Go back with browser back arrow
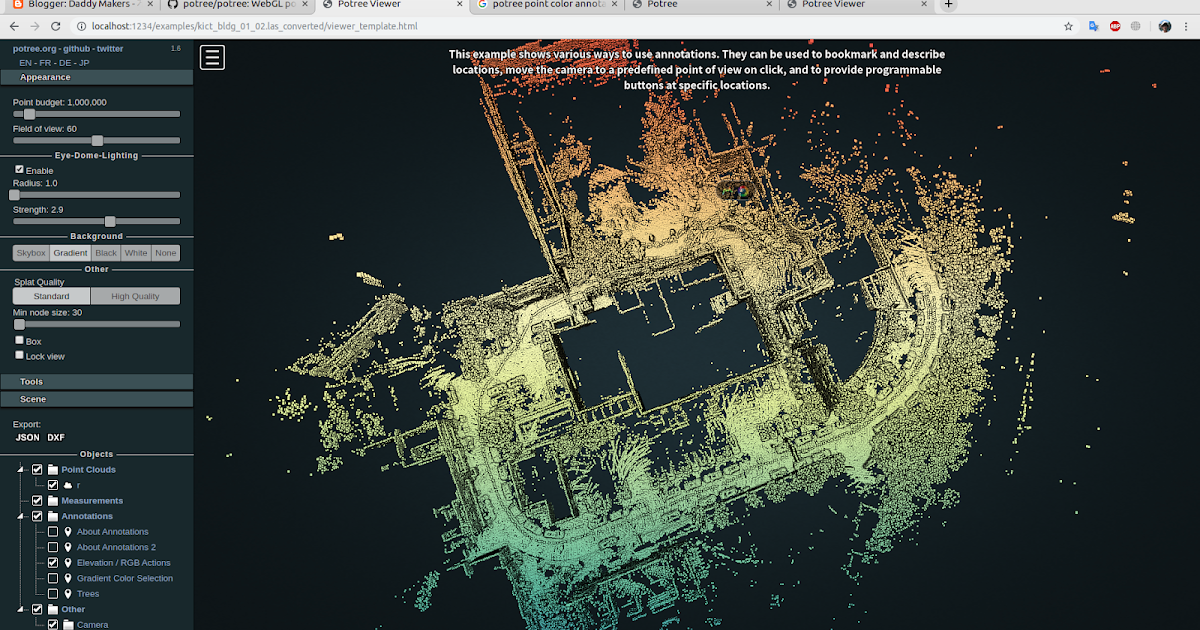1200x630 pixels. 16,26
